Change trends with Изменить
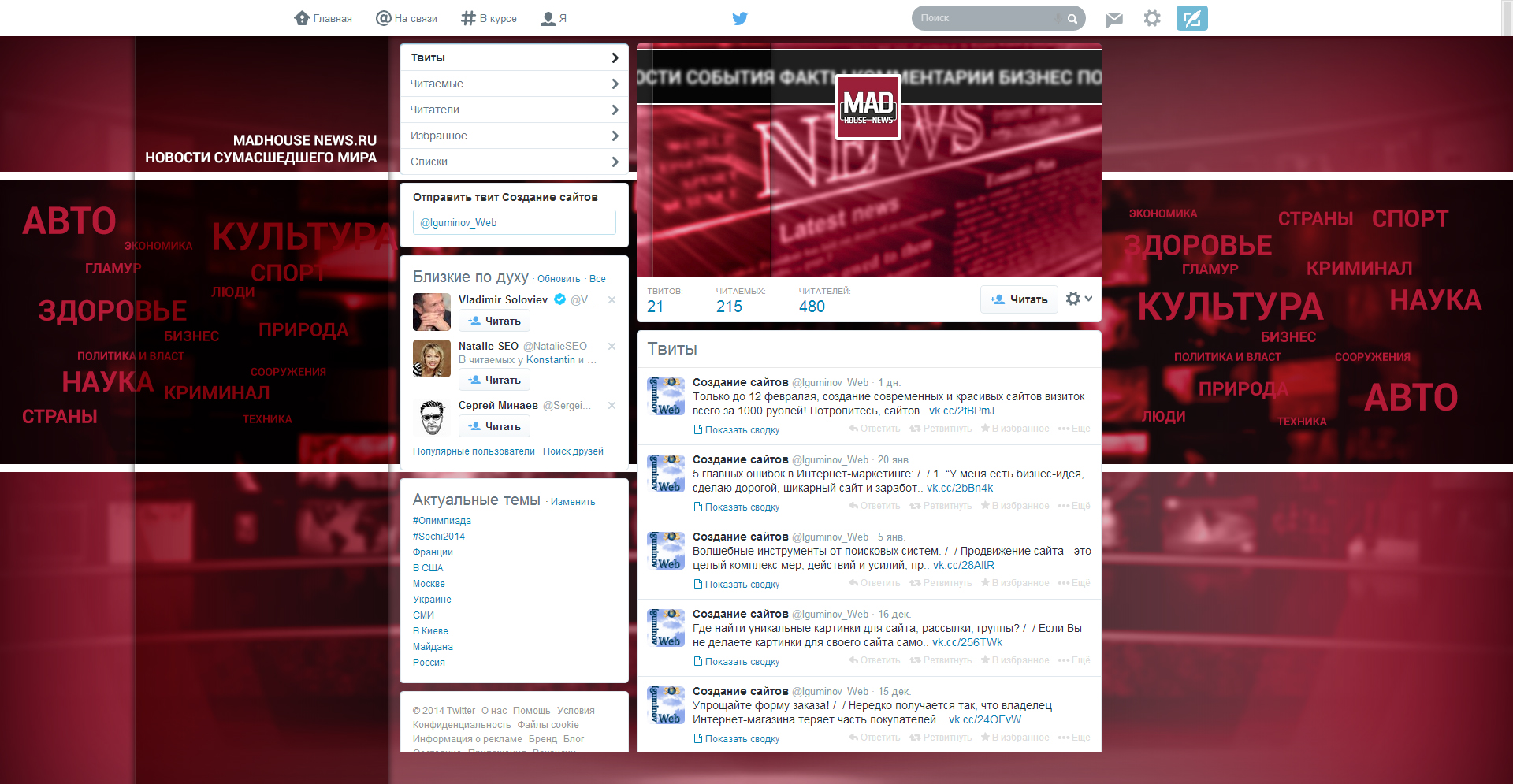Image resolution: width=1513 pixels, height=784 pixels. click(x=573, y=502)
